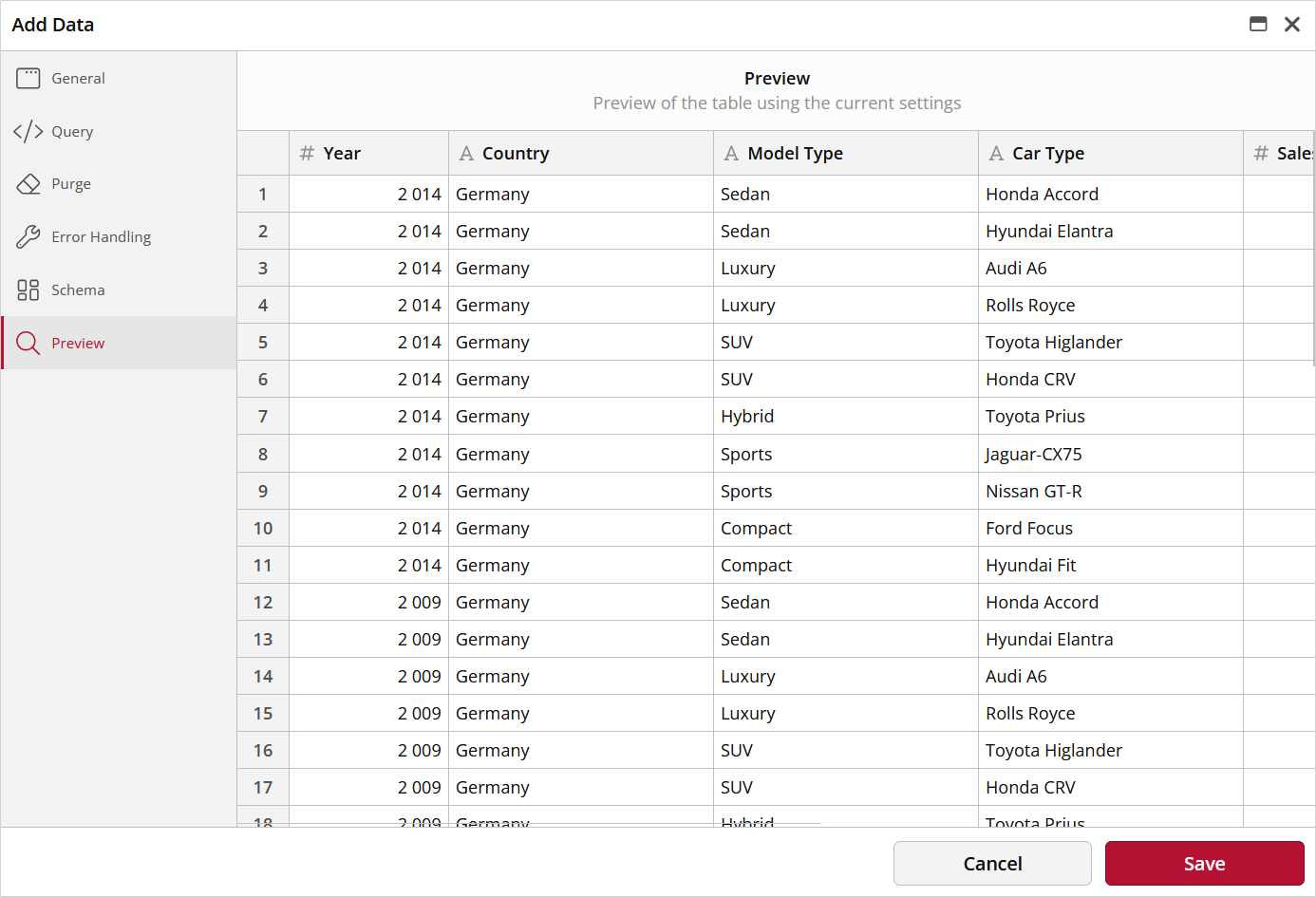Save the data source settings
The image size is (1316, 897).
tap(1204, 864)
